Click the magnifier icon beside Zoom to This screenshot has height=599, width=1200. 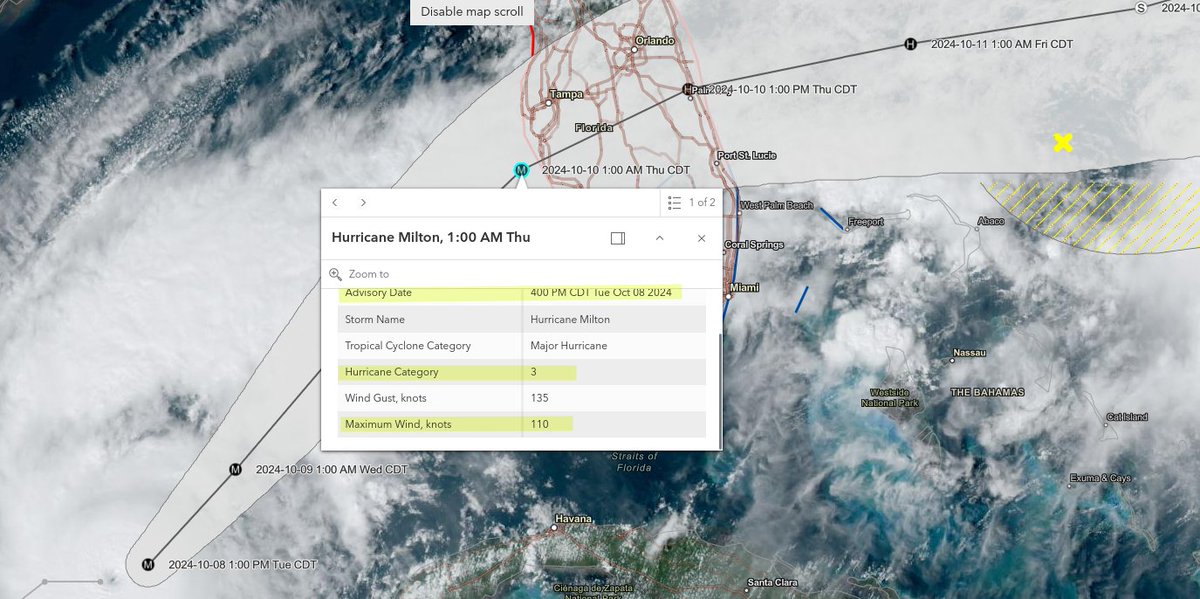[x=335, y=273]
